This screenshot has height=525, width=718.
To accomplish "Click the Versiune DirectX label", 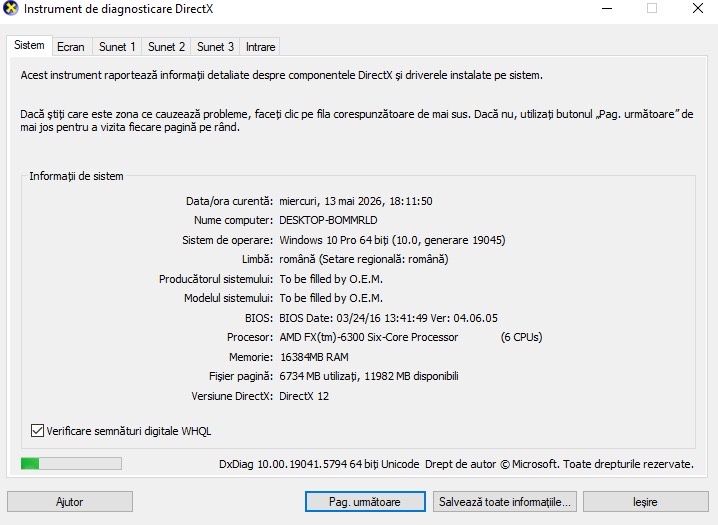I will click(x=232, y=396).
